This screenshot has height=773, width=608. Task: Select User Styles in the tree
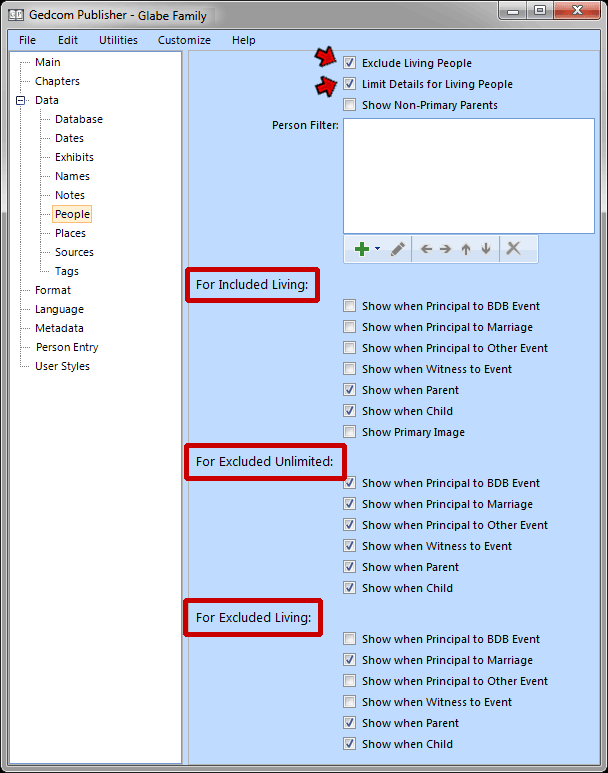[62, 366]
